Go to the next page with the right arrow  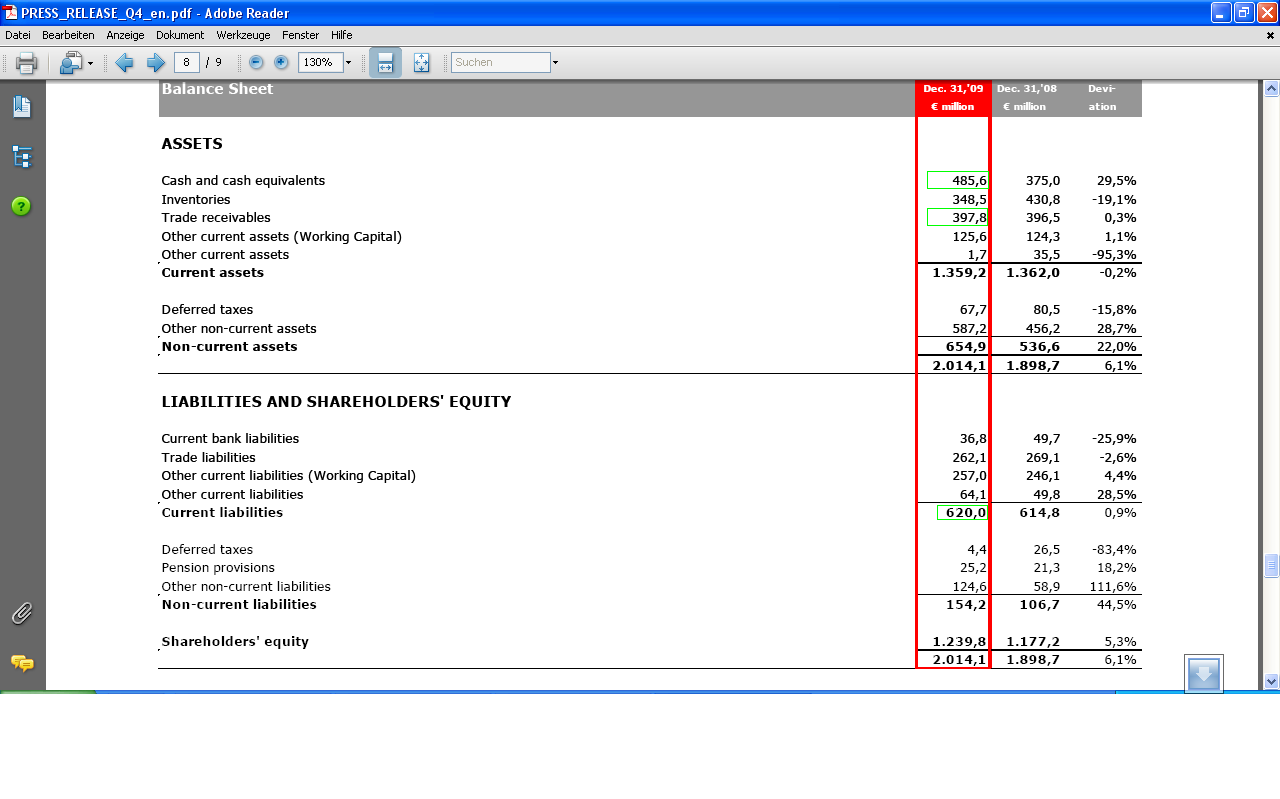pyautogui.click(x=156, y=63)
